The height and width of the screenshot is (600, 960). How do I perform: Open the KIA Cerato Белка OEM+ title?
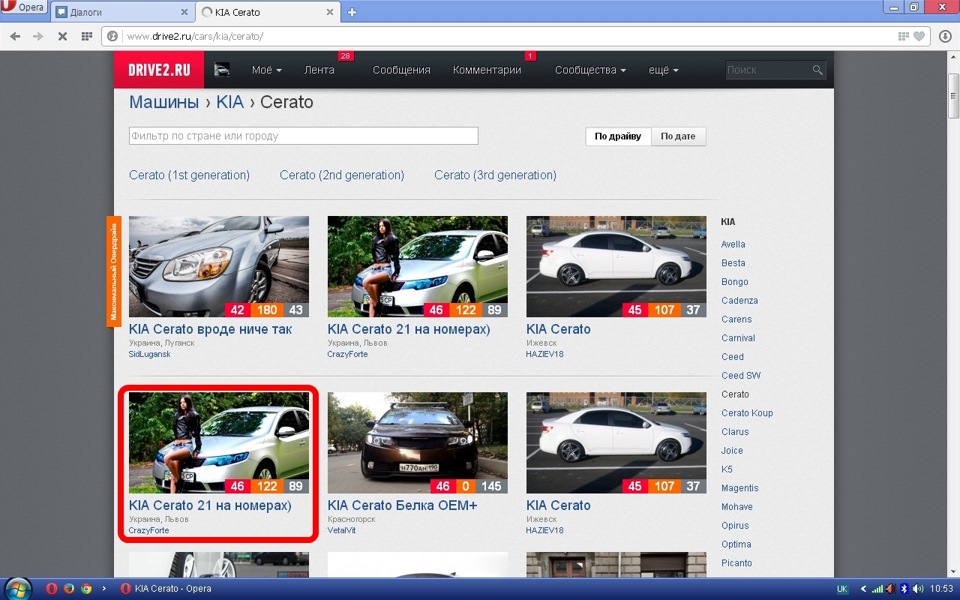pos(402,506)
